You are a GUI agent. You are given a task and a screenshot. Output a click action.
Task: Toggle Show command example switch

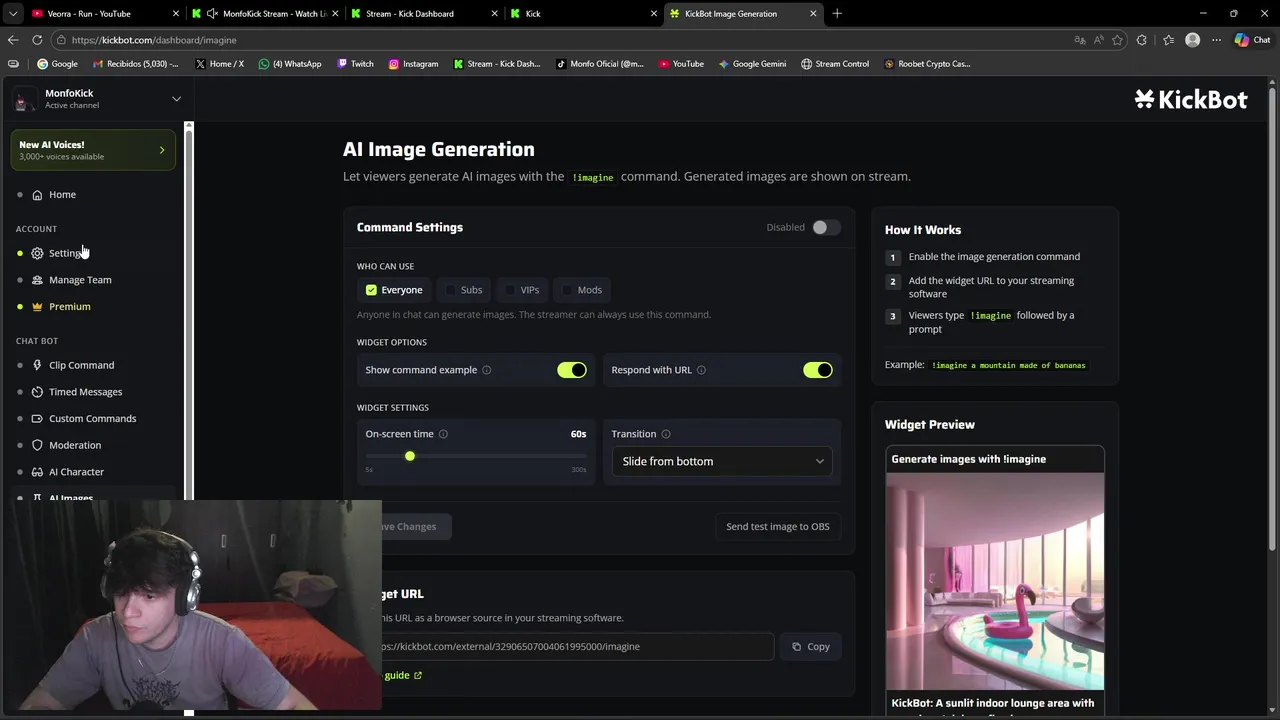tap(572, 370)
